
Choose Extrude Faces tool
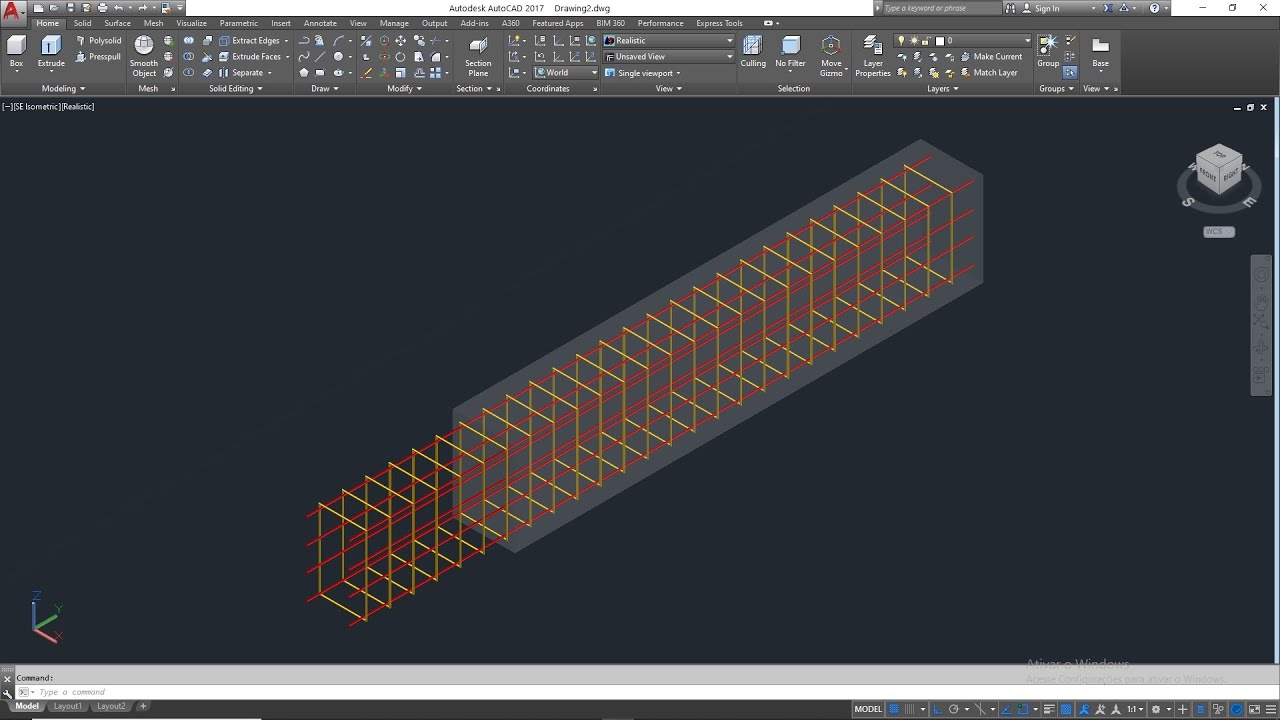250,57
